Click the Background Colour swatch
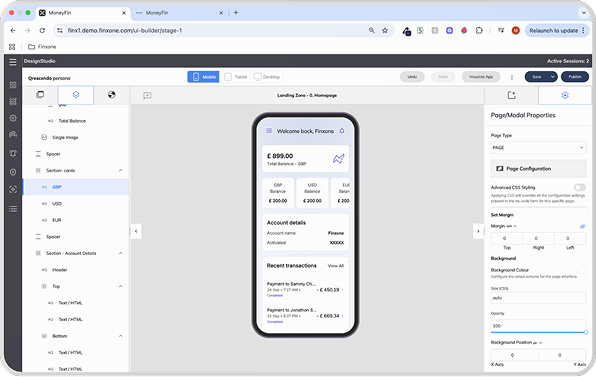 pos(582,270)
